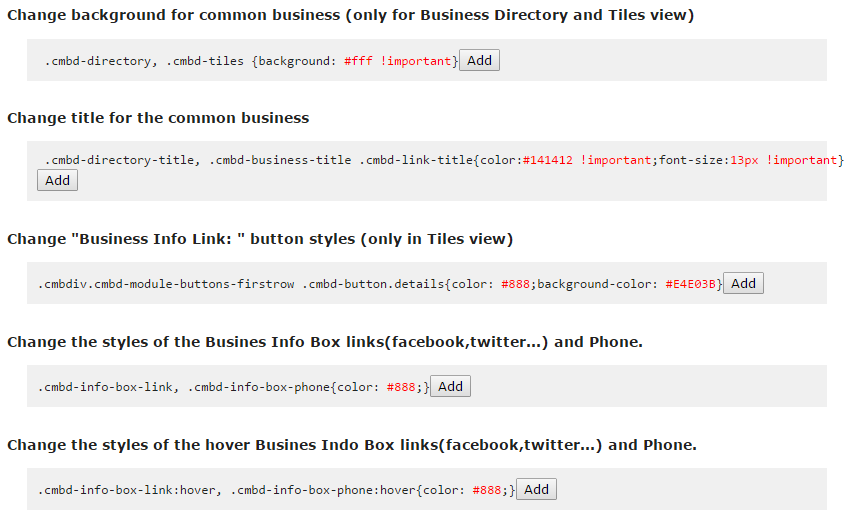The width and height of the screenshot is (848, 523).
Task: Click heading about hover Busines Indo Box links
Action: [352, 445]
